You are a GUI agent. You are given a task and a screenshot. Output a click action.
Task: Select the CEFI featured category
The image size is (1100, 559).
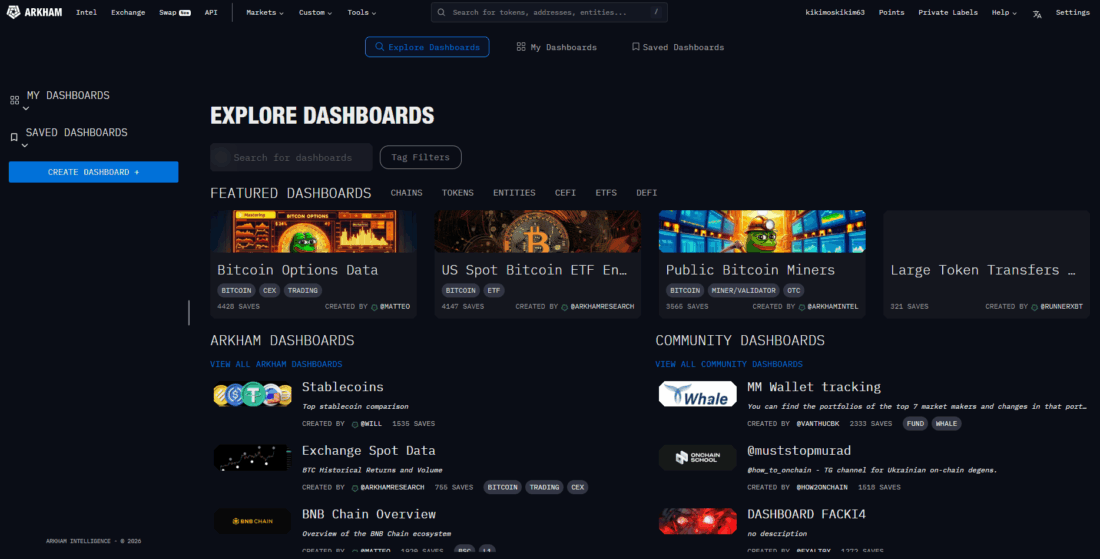565,193
